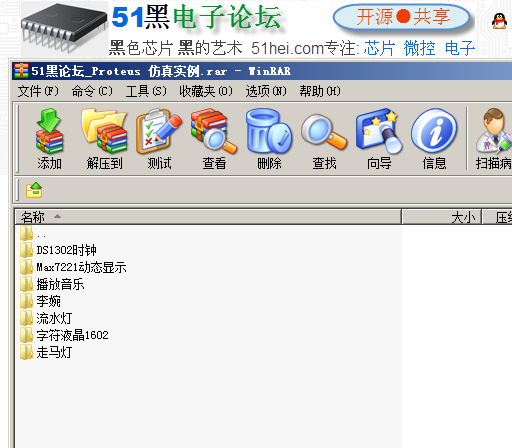Open the 收藏夹(O) menu
This screenshot has height=448, width=512.
click(x=206, y=91)
